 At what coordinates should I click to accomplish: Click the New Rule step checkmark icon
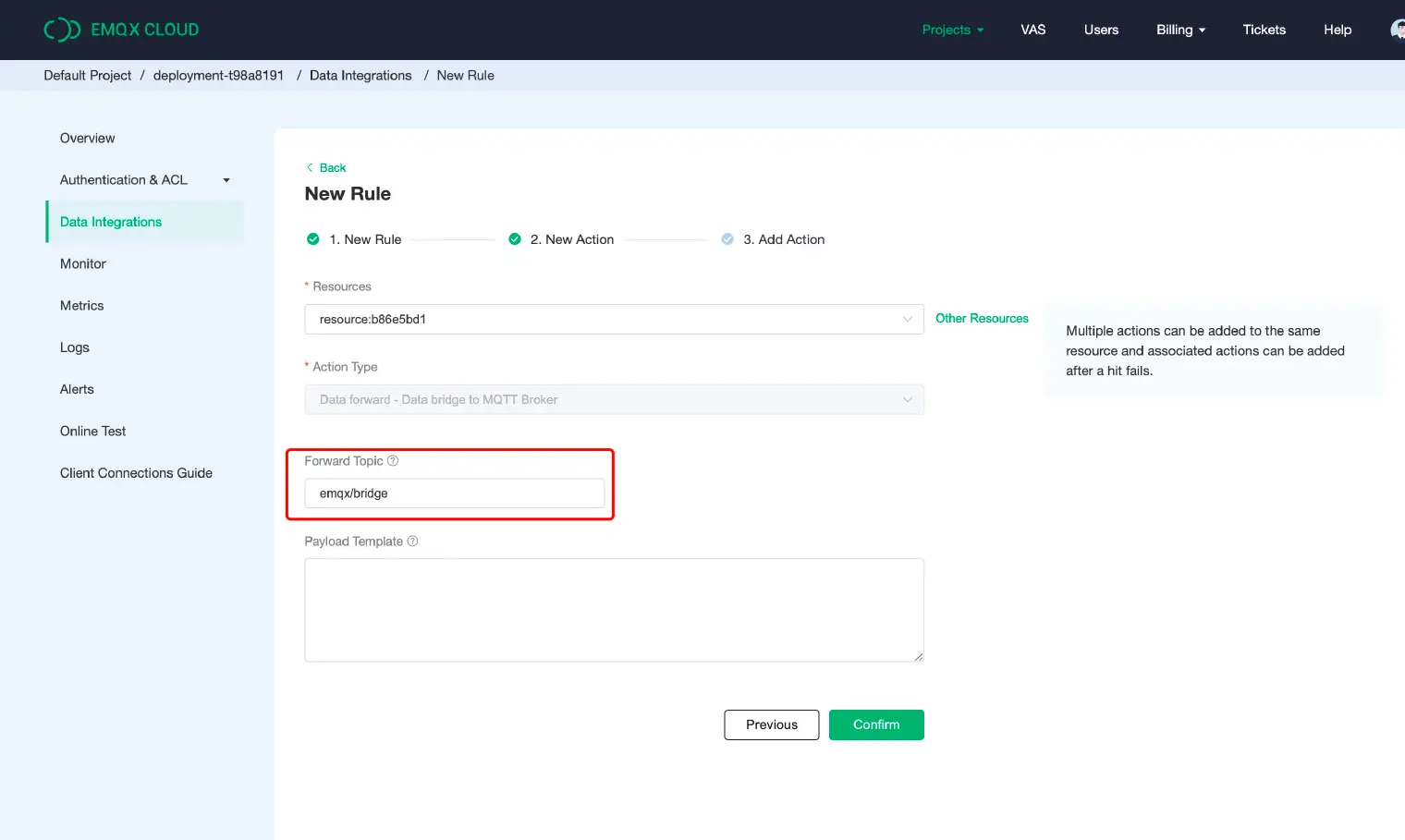313,239
